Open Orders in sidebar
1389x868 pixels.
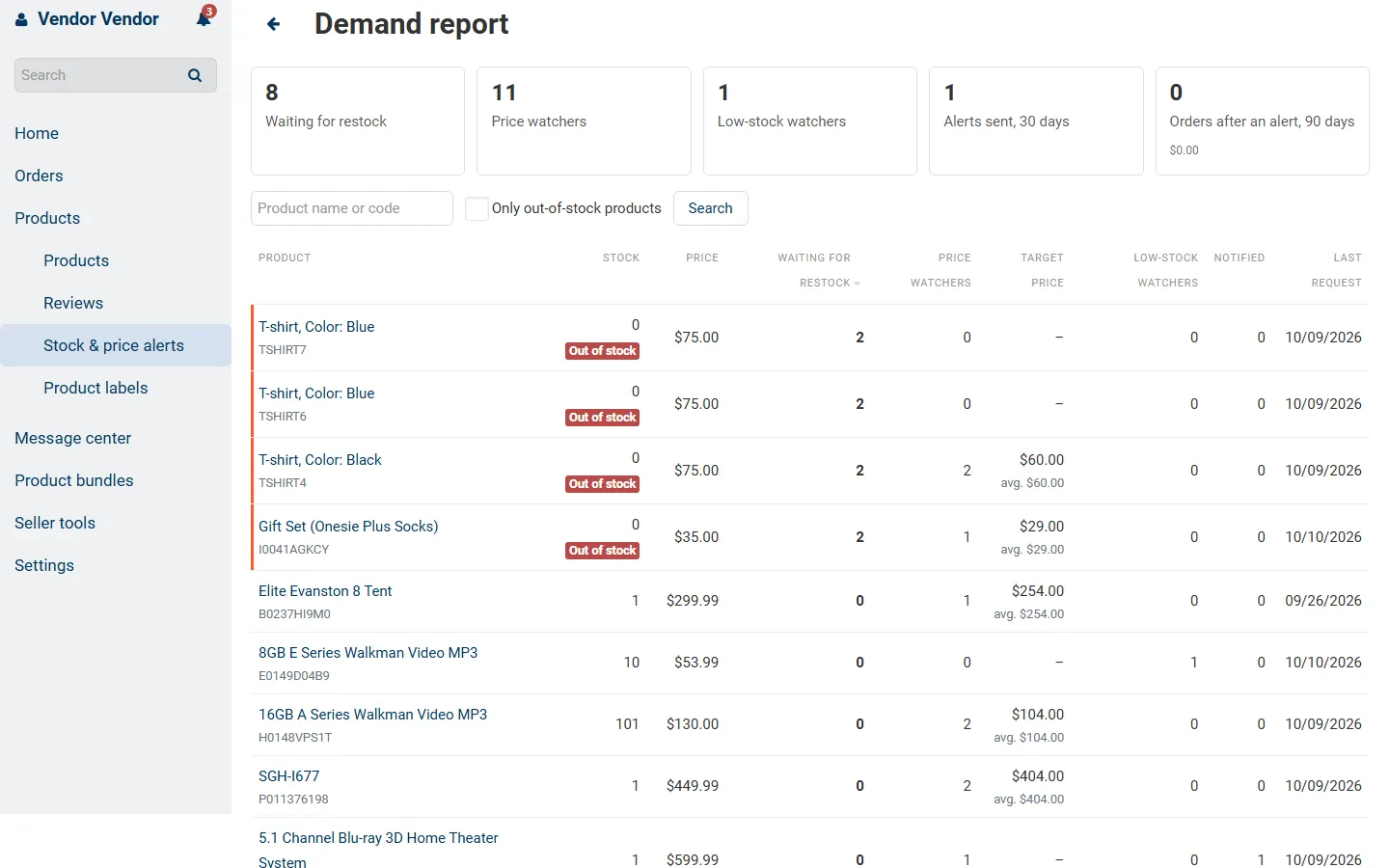[x=39, y=176]
